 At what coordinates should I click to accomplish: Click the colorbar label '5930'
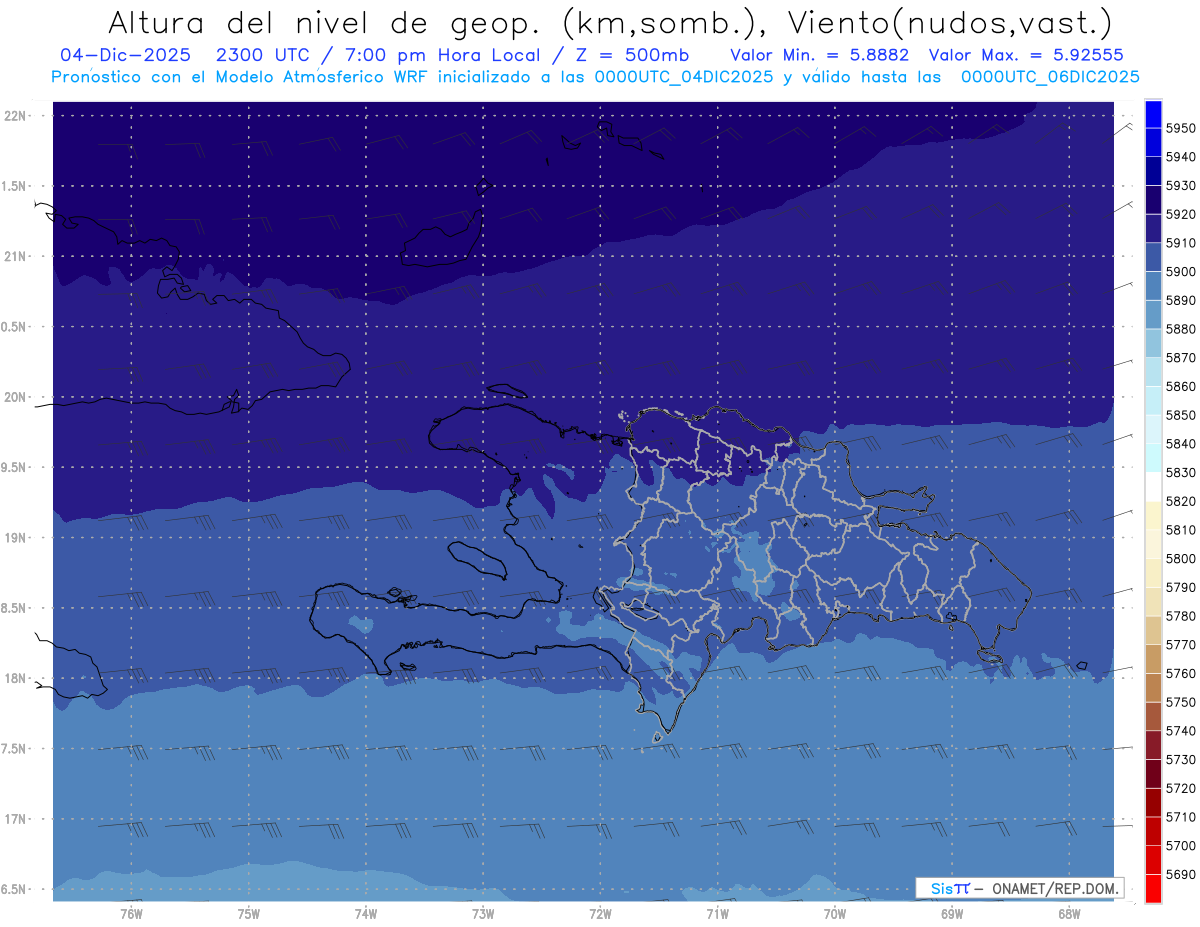click(1181, 186)
